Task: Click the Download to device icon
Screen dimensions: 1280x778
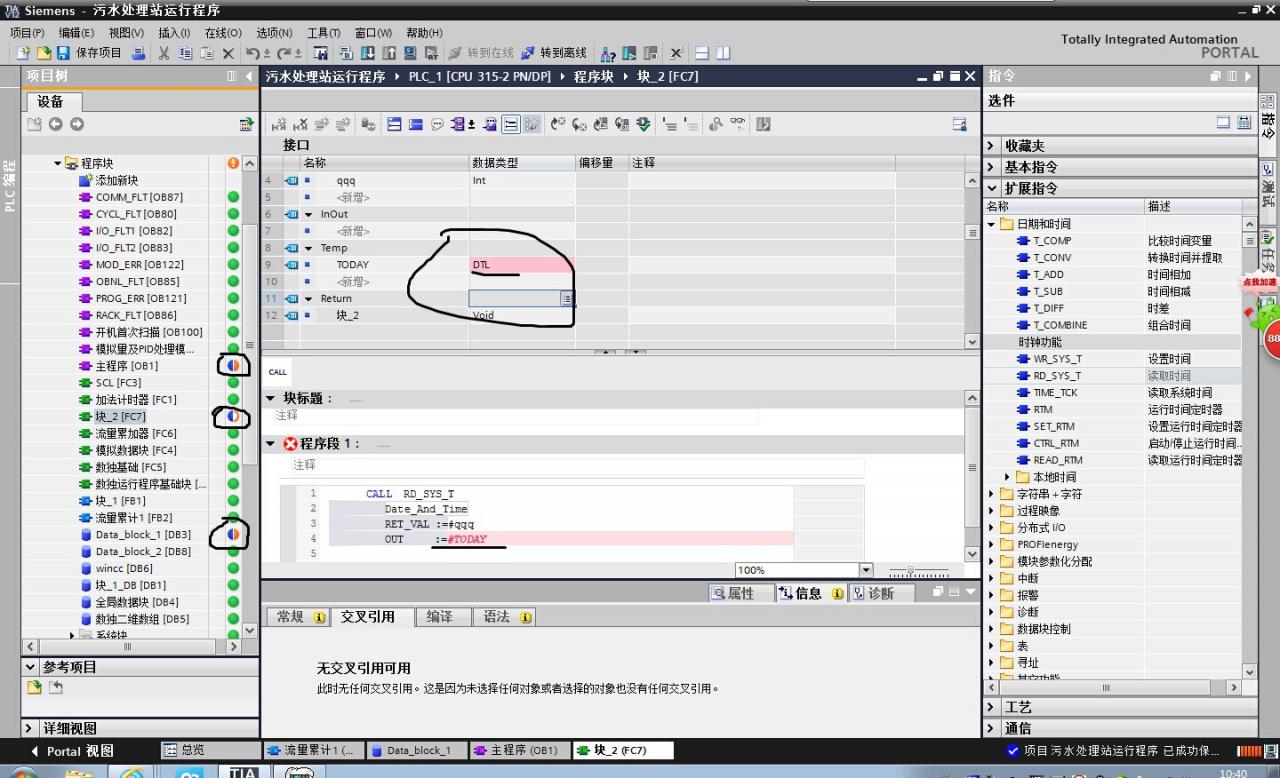Action: 367,53
